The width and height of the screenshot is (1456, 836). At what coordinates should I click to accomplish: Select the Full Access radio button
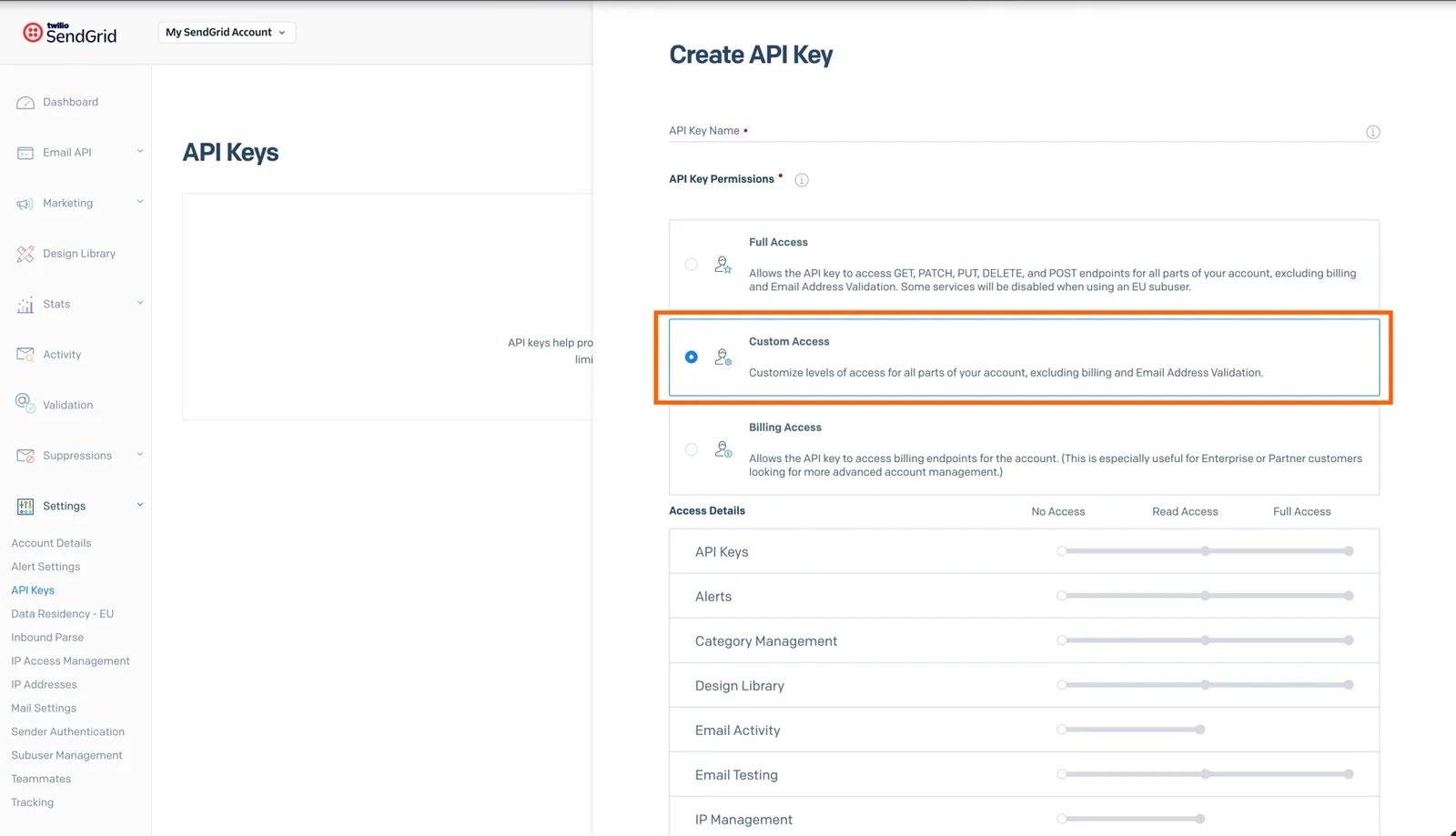pos(692,265)
